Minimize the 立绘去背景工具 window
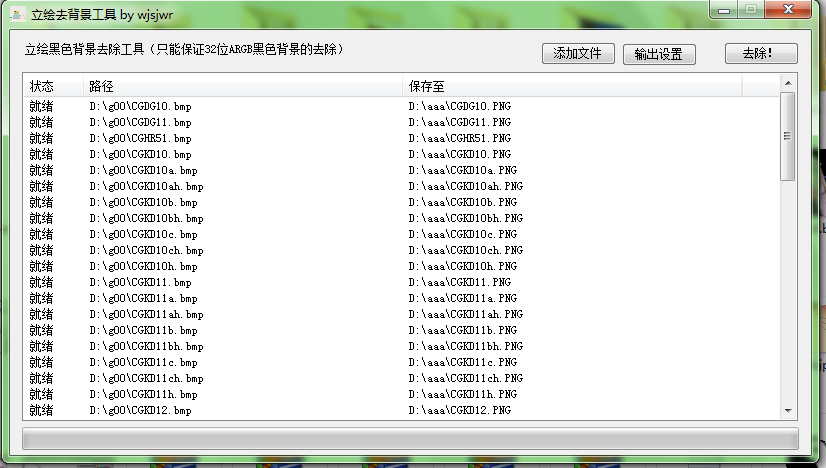Screen dimensions: 826x468 click(x=724, y=10)
